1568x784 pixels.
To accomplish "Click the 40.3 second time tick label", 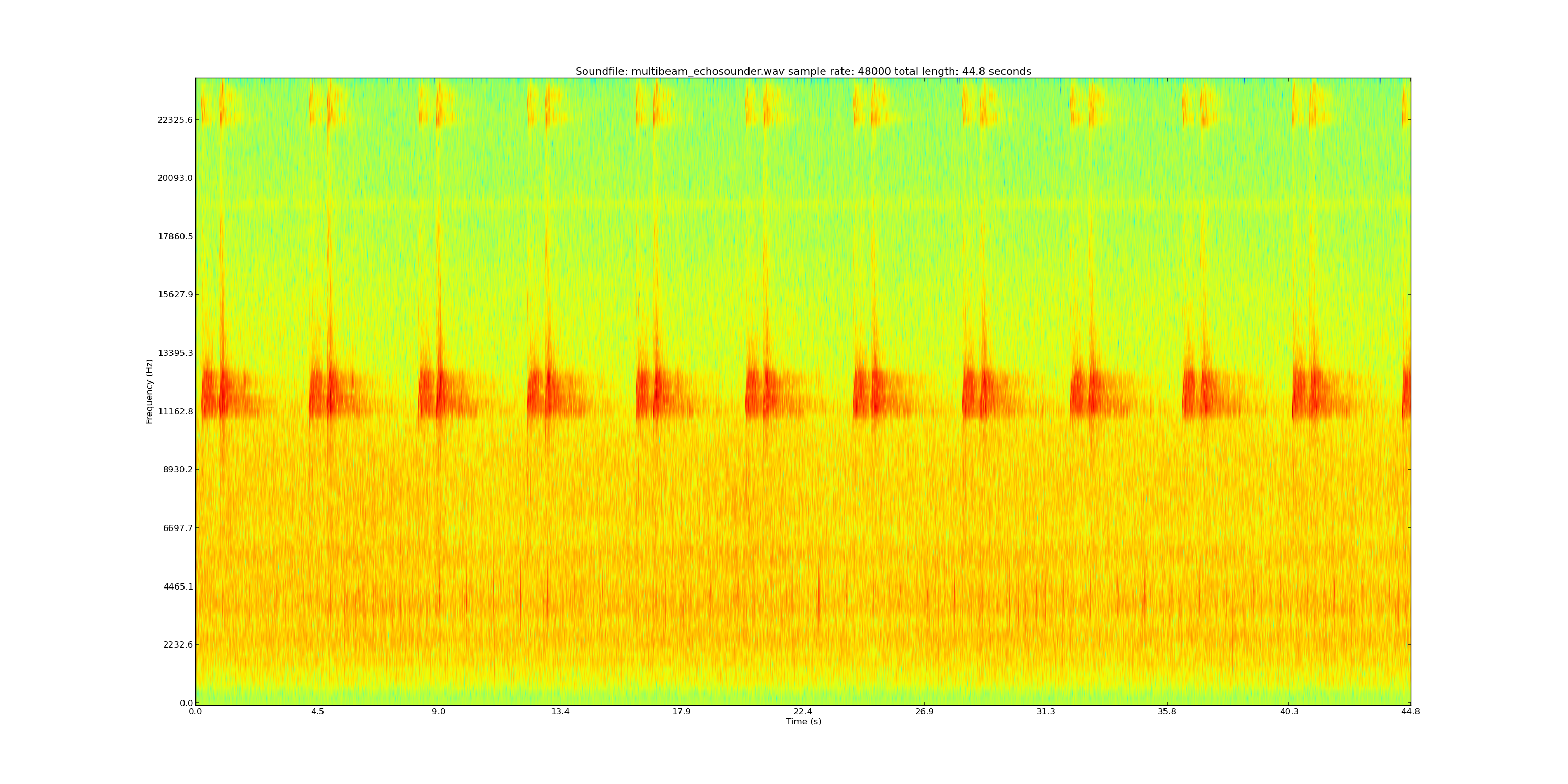I will (x=1288, y=711).
